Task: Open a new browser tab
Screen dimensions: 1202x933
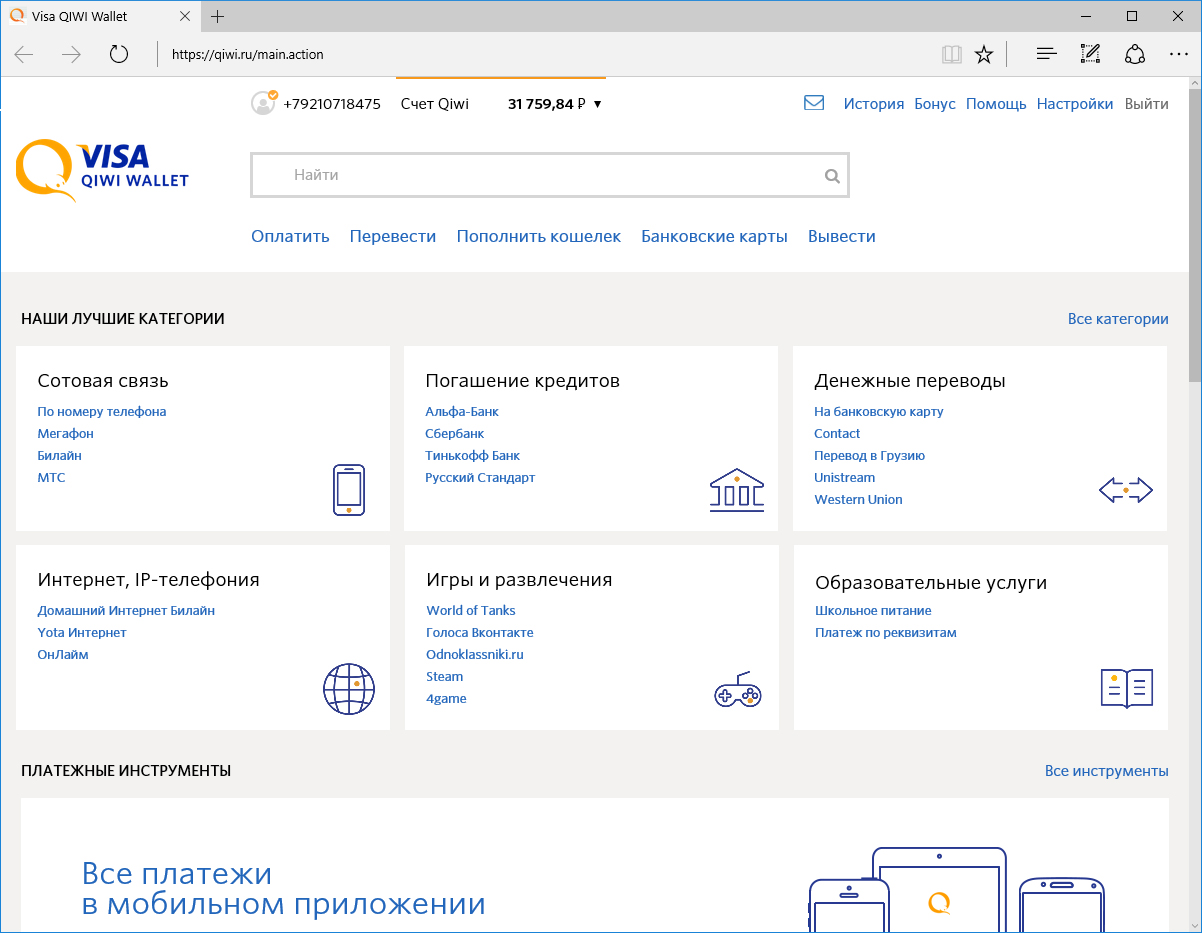Action: 217,16
